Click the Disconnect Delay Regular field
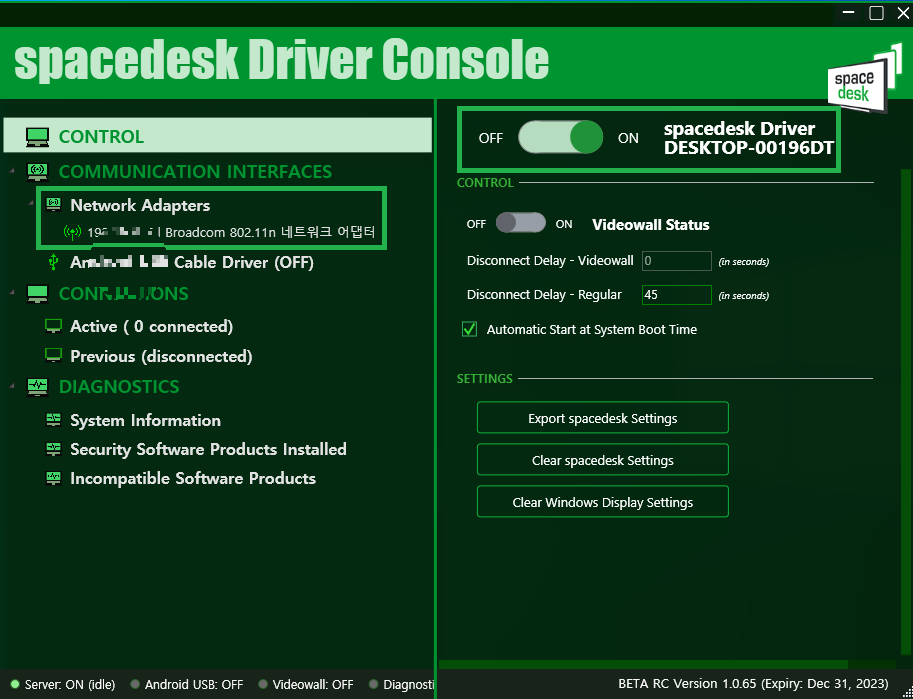The height and width of the screenshot is (699, 913). (677, 295)
